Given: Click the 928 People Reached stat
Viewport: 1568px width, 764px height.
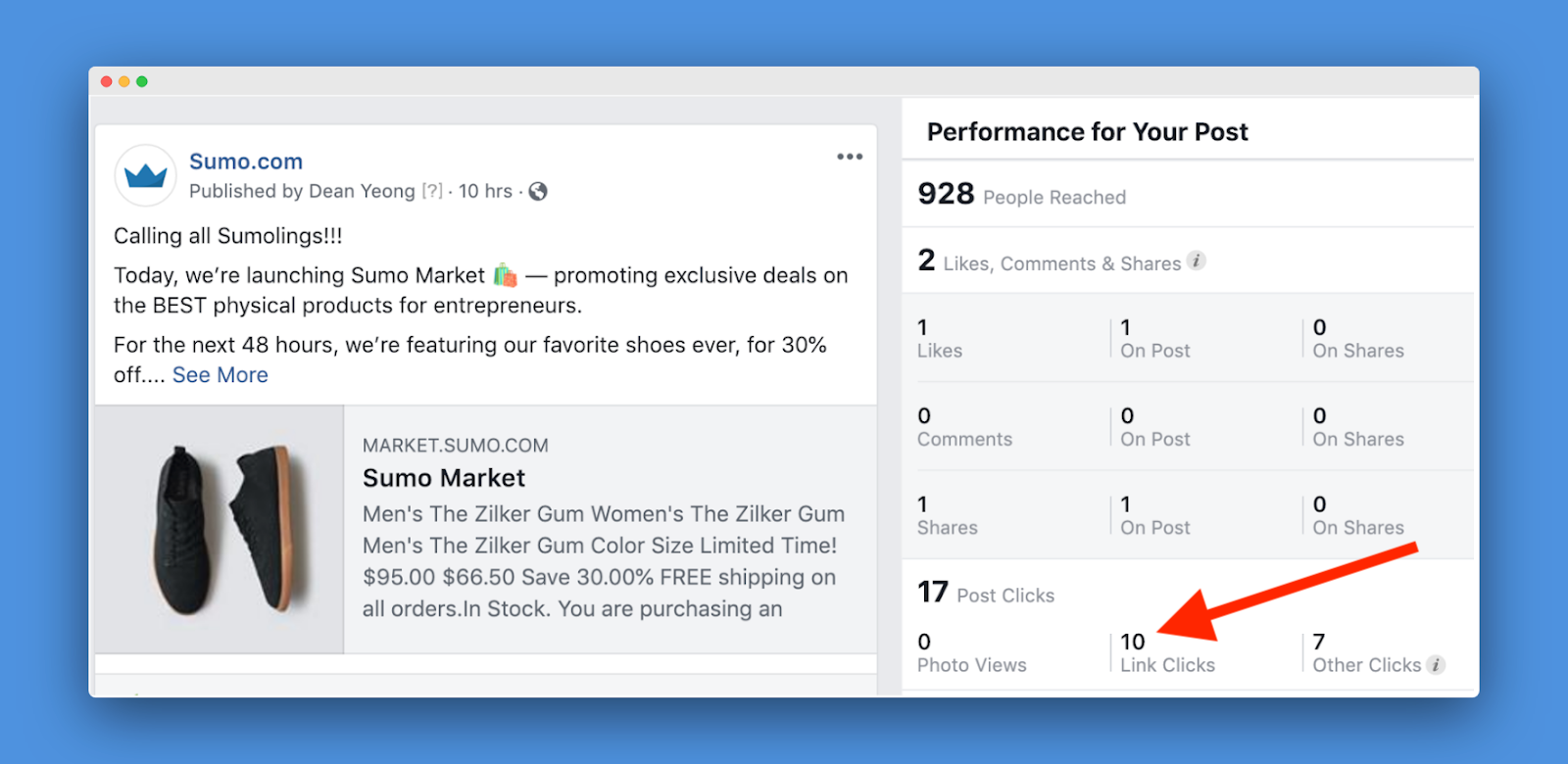Looking at the screenshot, I should (1021, 195).
